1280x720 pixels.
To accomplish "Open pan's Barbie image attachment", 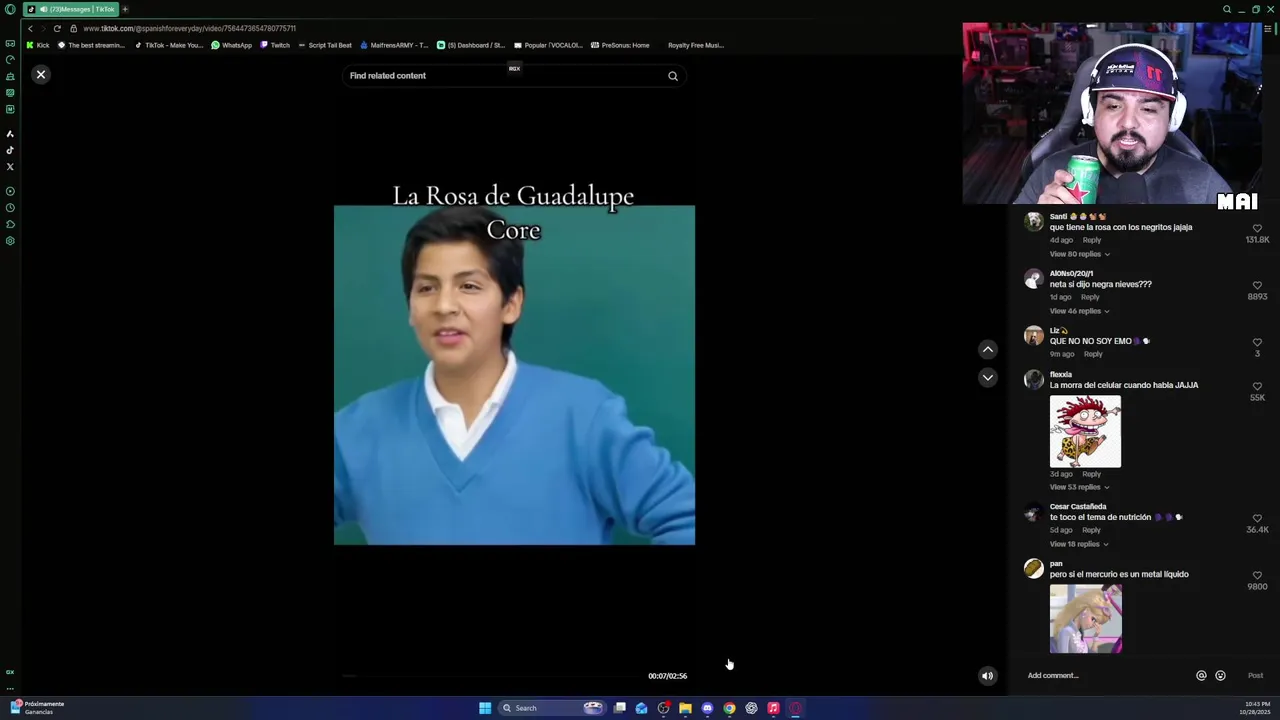I will (x=1085, y=619).
